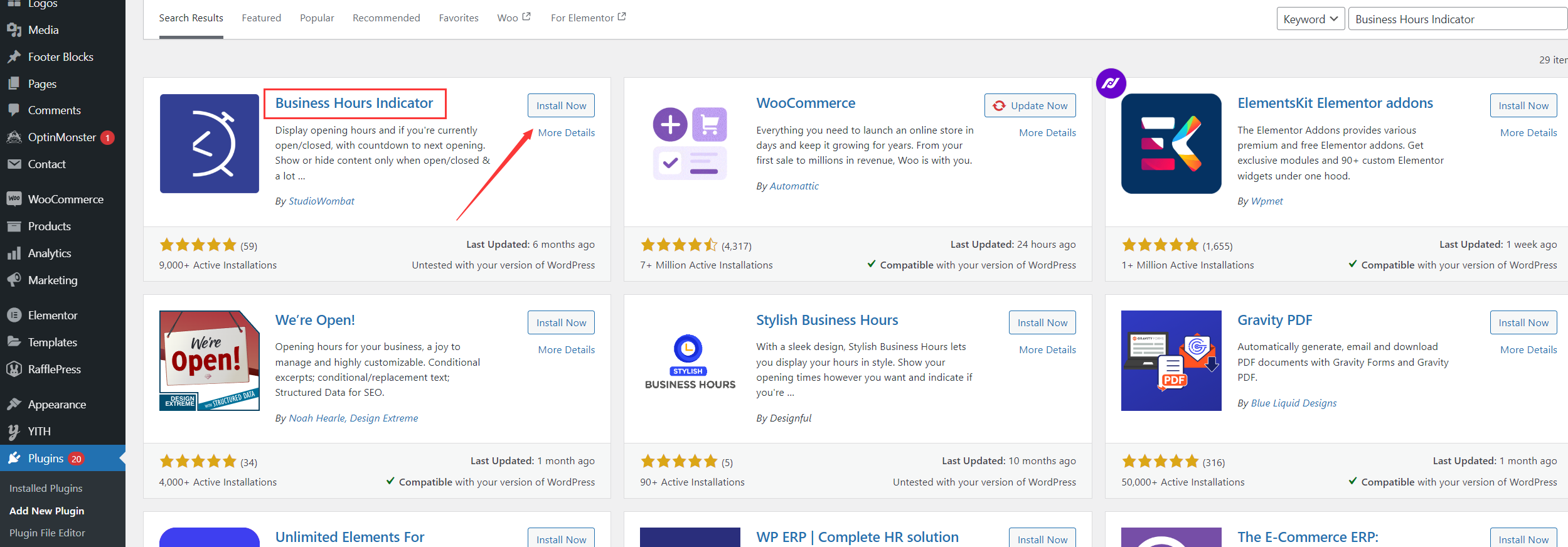1568x547 pixels.
Task: Click the YITH icon in sidebar
Action: (14, 432)
